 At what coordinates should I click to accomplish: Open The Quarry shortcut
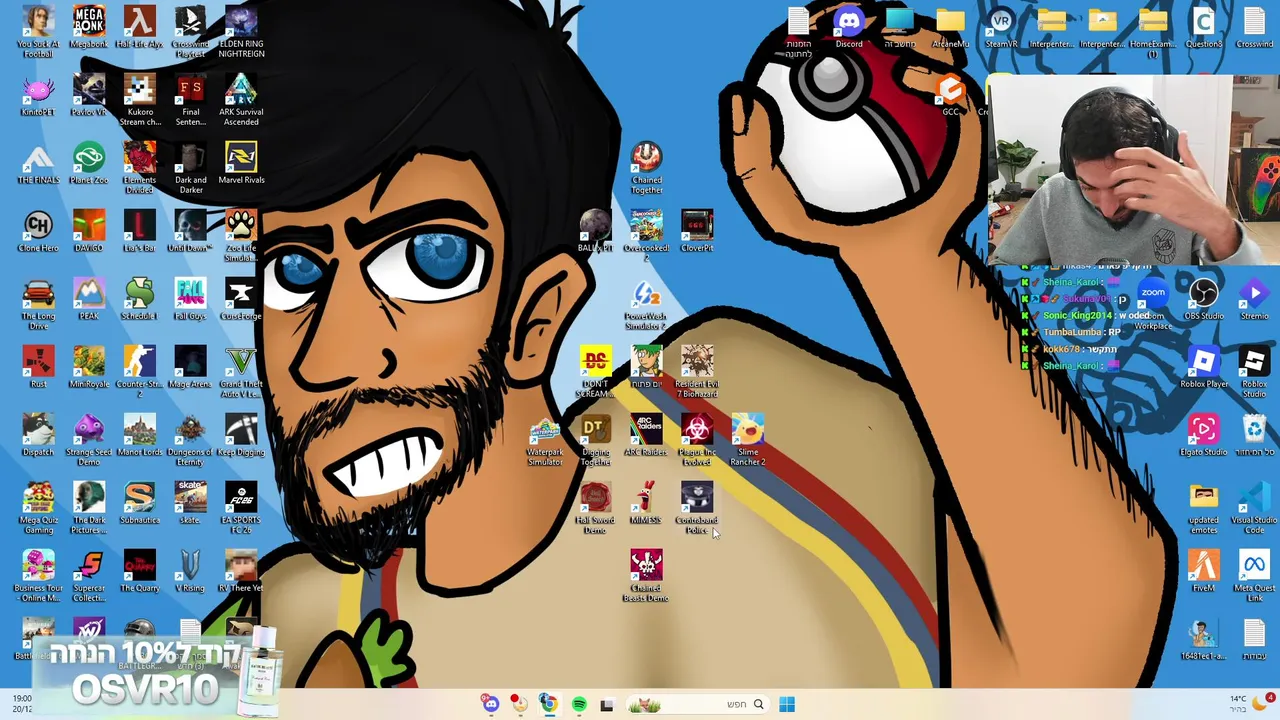click(139, 572)
